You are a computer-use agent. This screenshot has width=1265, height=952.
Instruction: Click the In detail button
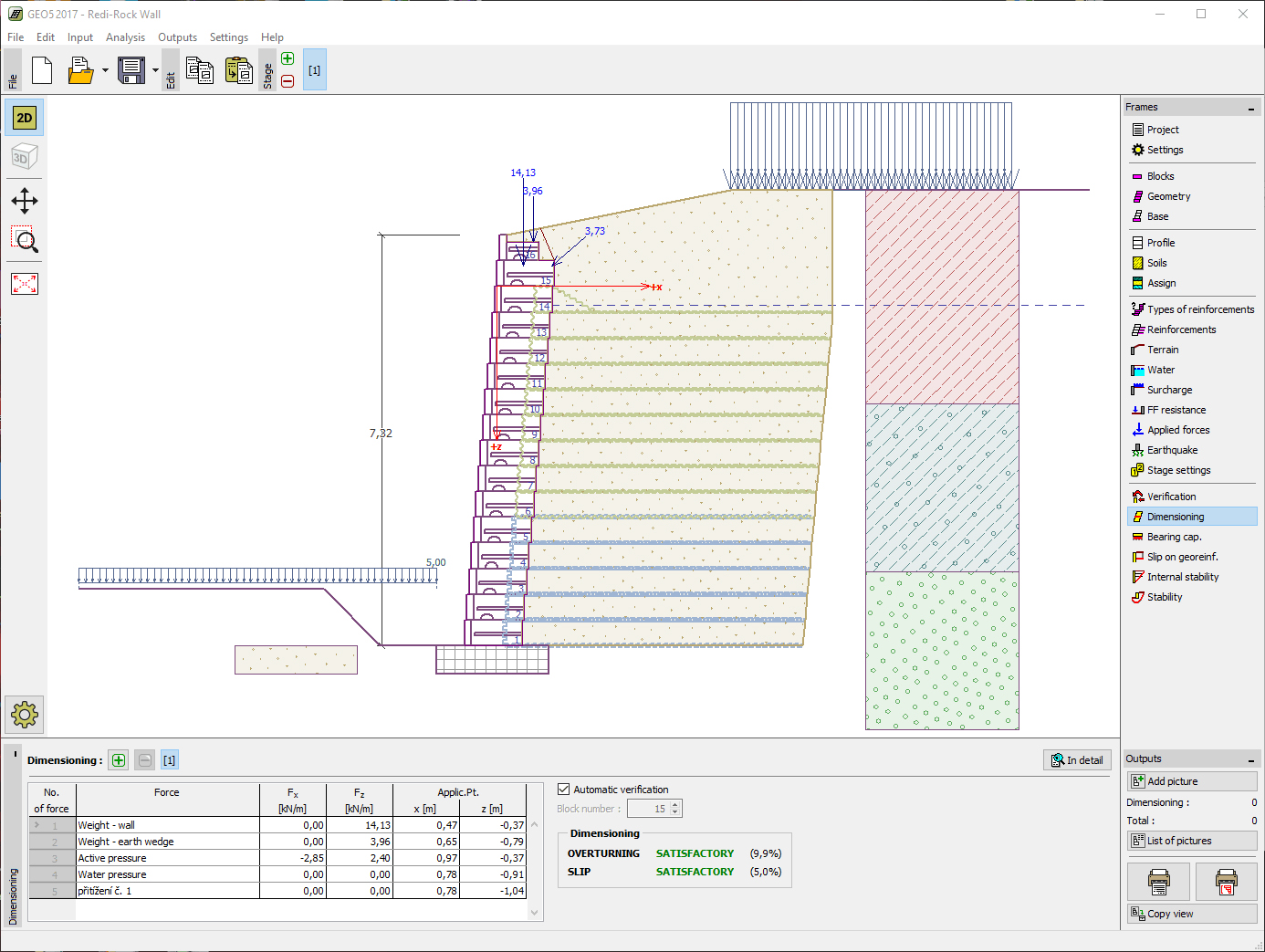(x=1077, y=760)
